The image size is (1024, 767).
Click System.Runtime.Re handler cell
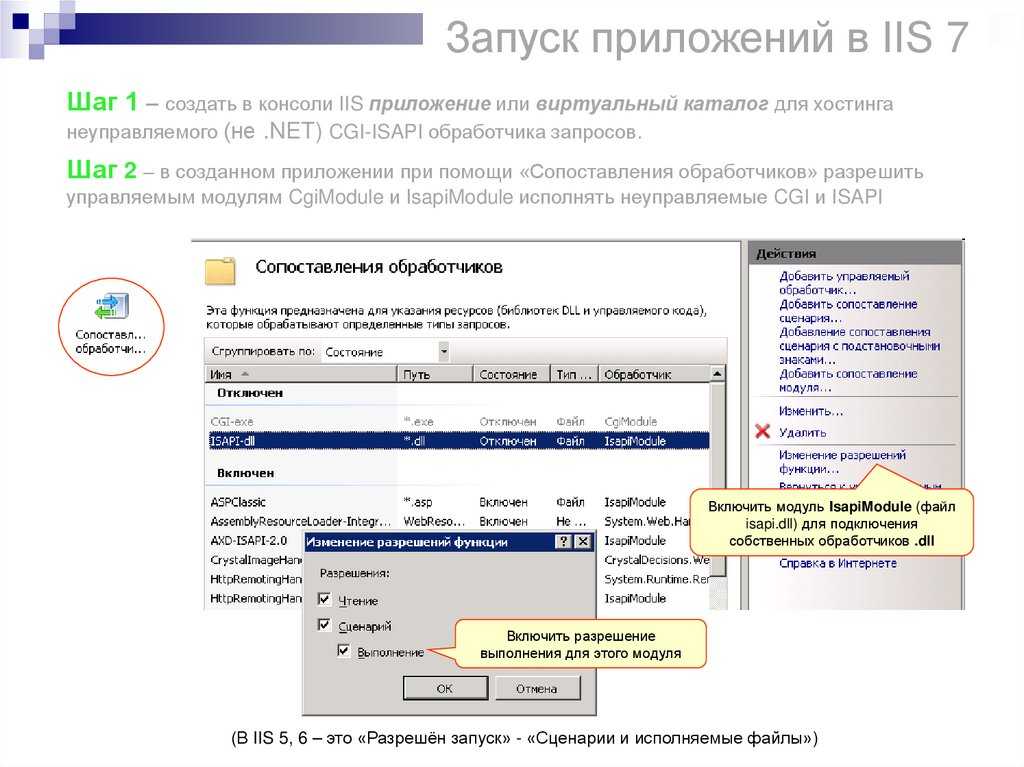tap(656, 579)
